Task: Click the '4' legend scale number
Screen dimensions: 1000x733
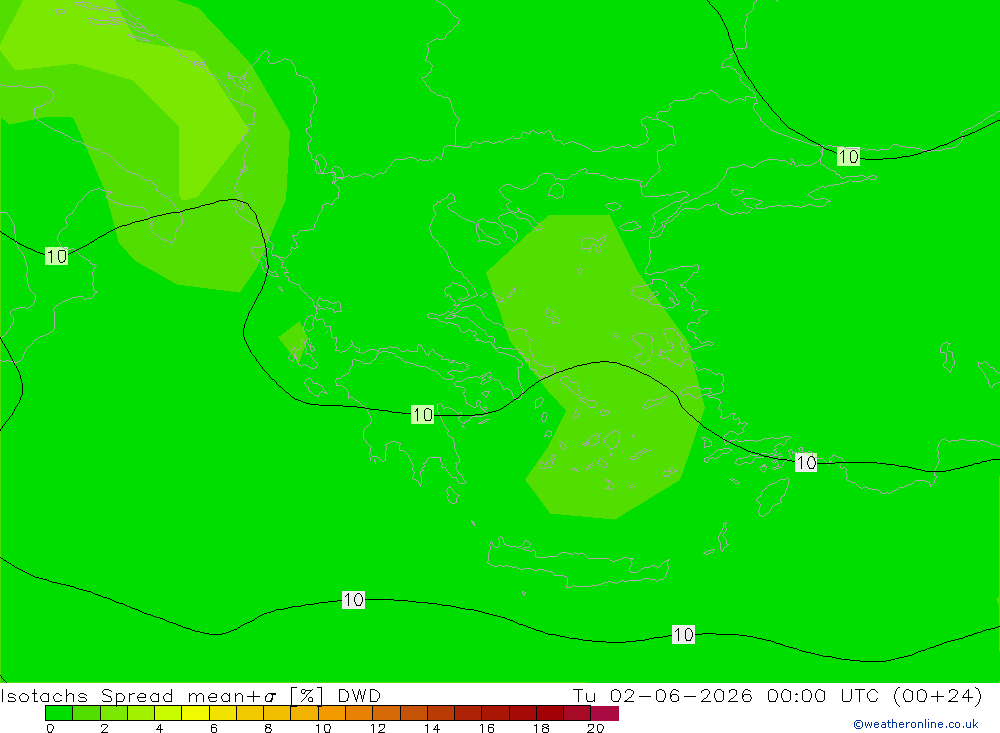Action: tap(159, 728)
